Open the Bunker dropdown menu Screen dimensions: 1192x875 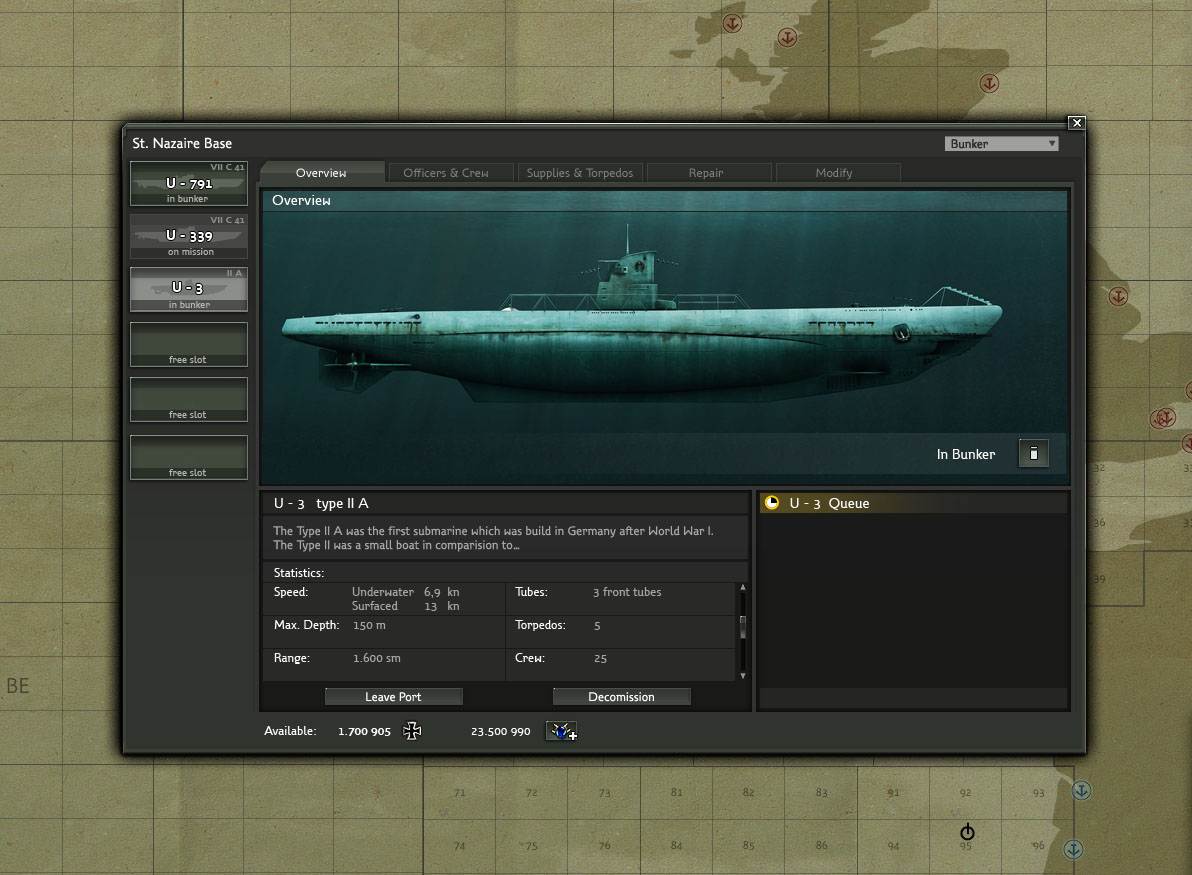point(1001,144)
